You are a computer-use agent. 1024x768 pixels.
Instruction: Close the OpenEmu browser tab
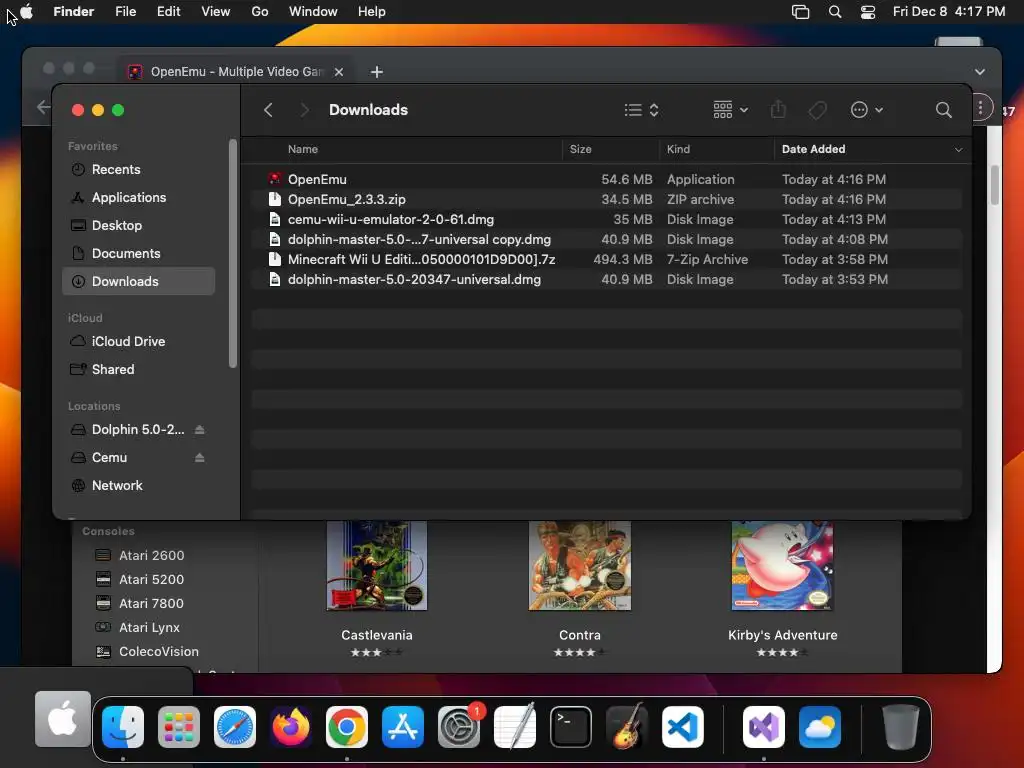point(339,72)
